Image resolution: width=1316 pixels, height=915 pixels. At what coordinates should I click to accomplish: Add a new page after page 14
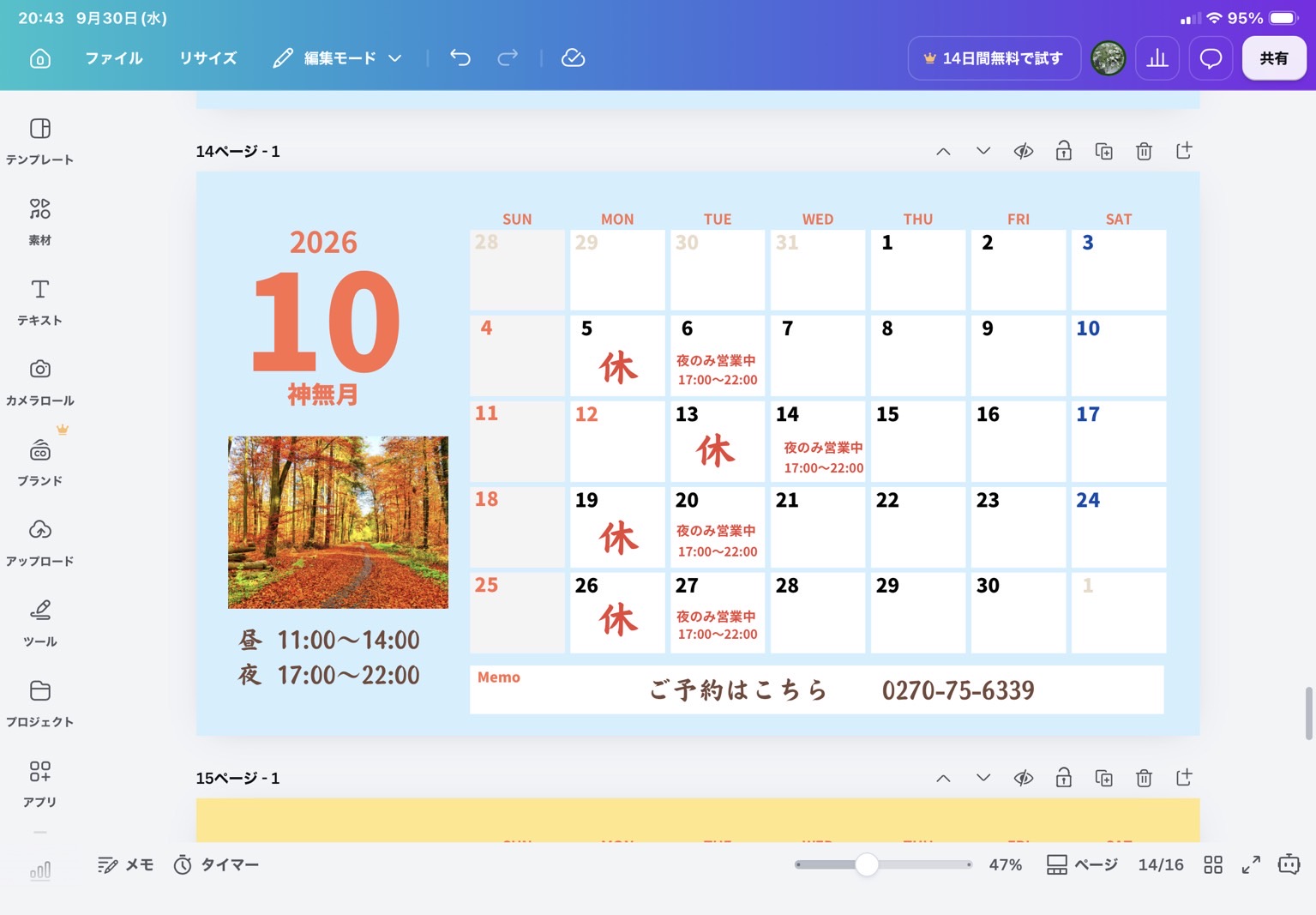[x=1184, y=151]
